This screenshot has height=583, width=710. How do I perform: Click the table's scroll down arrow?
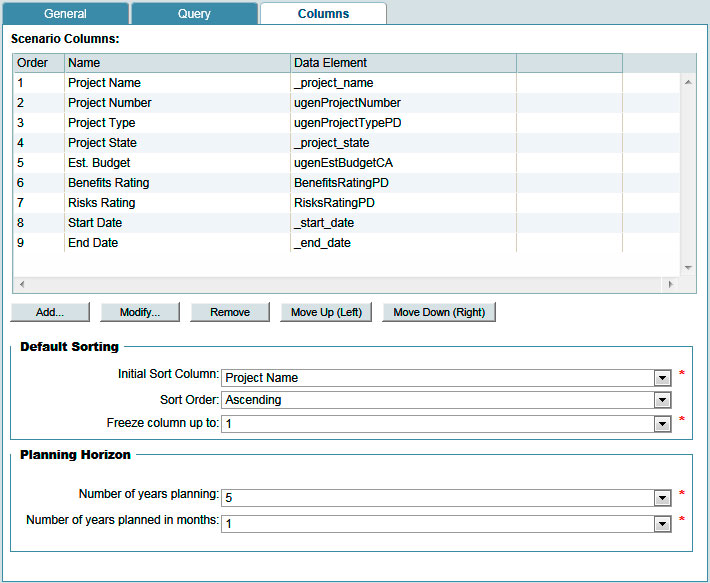(688, 268)
